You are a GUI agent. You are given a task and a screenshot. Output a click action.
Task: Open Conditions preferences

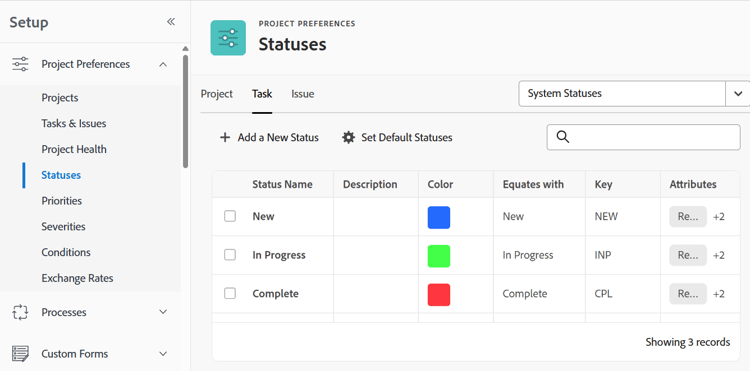[66, 252]
